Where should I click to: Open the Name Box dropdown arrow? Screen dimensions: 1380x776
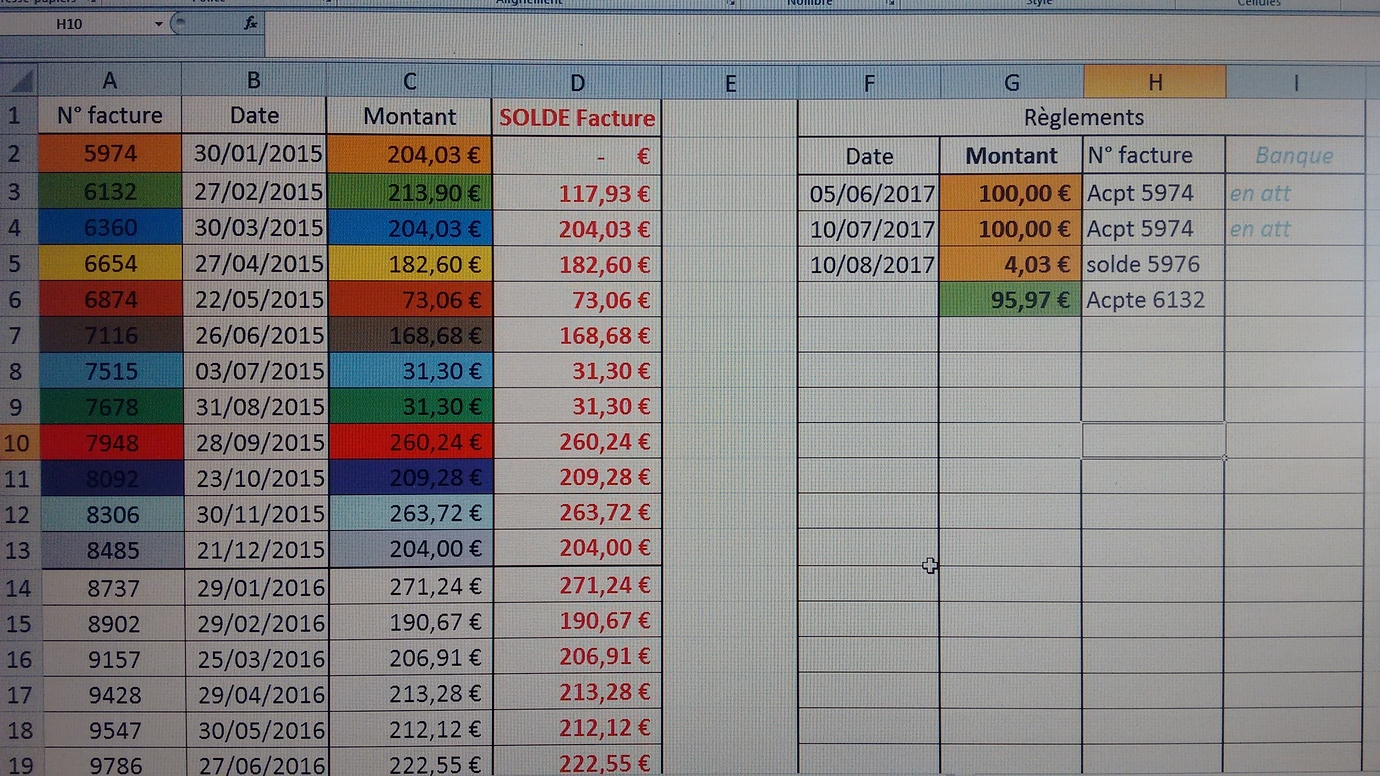[159, 23]
